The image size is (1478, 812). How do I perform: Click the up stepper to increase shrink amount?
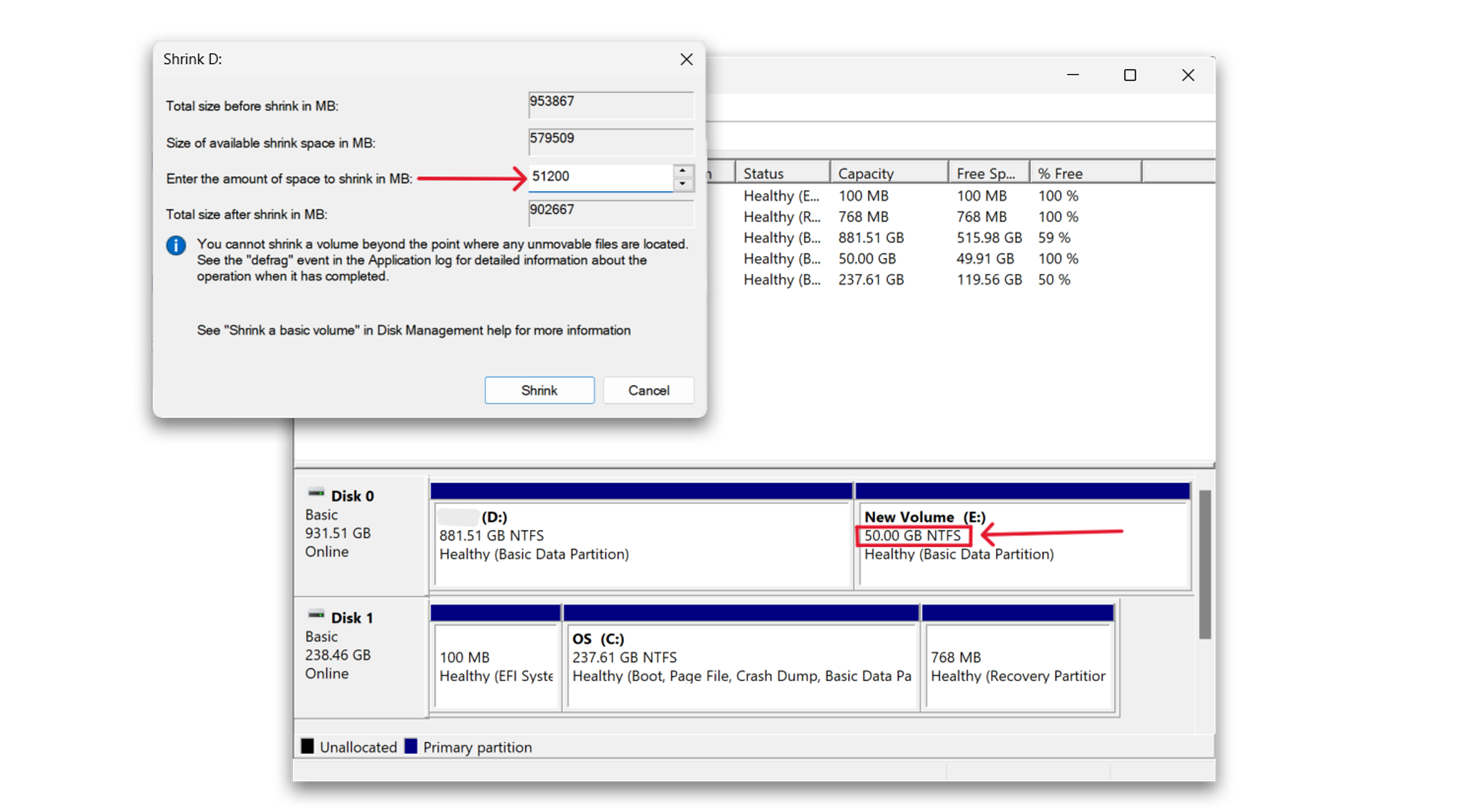(x=683, y=170)
